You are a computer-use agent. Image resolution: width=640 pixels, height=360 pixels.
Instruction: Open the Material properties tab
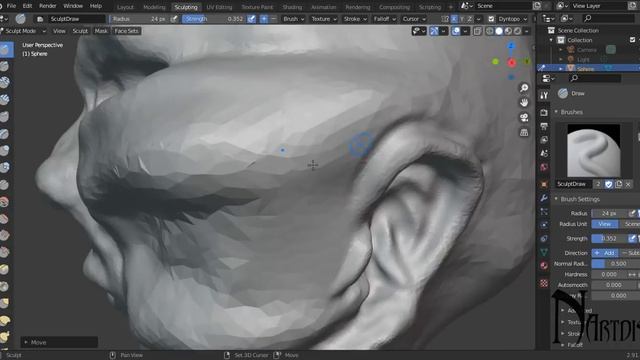[544, 266]
